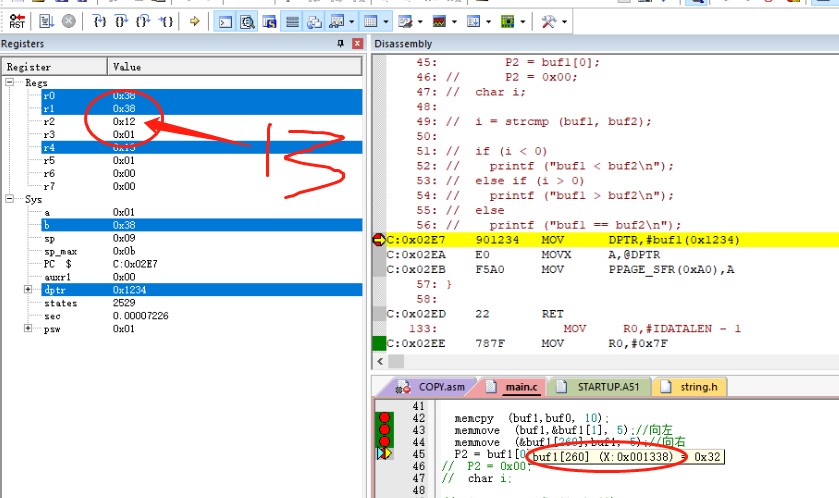Open the Watch Windows dropdown arrow

click(x=352, y=22)
